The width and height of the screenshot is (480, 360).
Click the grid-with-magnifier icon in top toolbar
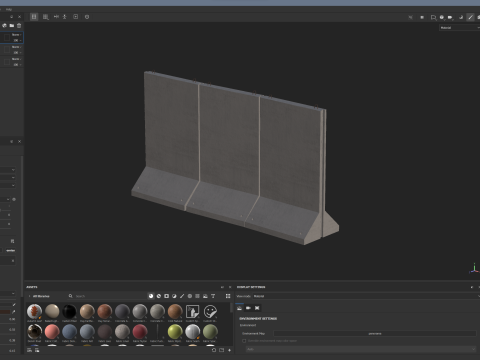point(46,17)
